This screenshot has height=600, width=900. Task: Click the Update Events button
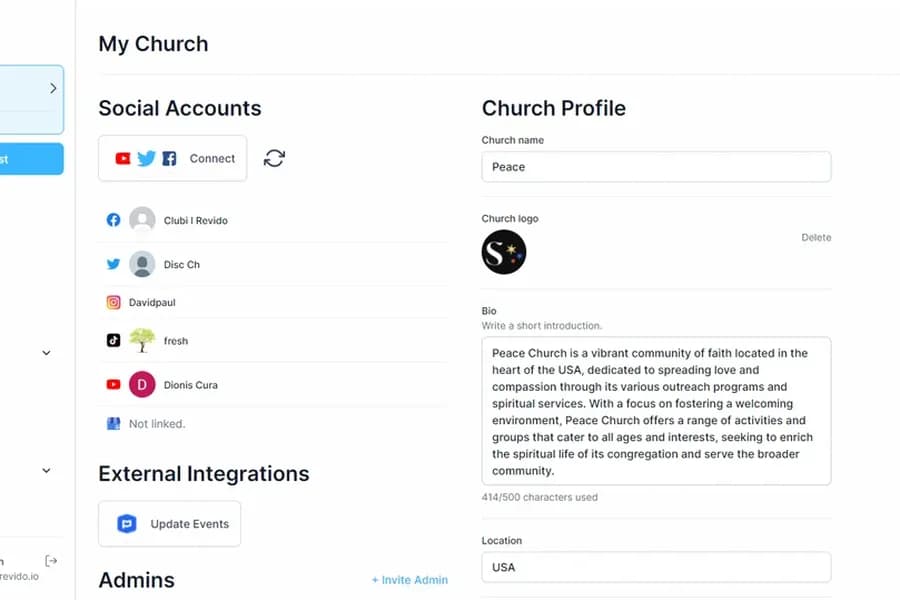tap(170, 524)
